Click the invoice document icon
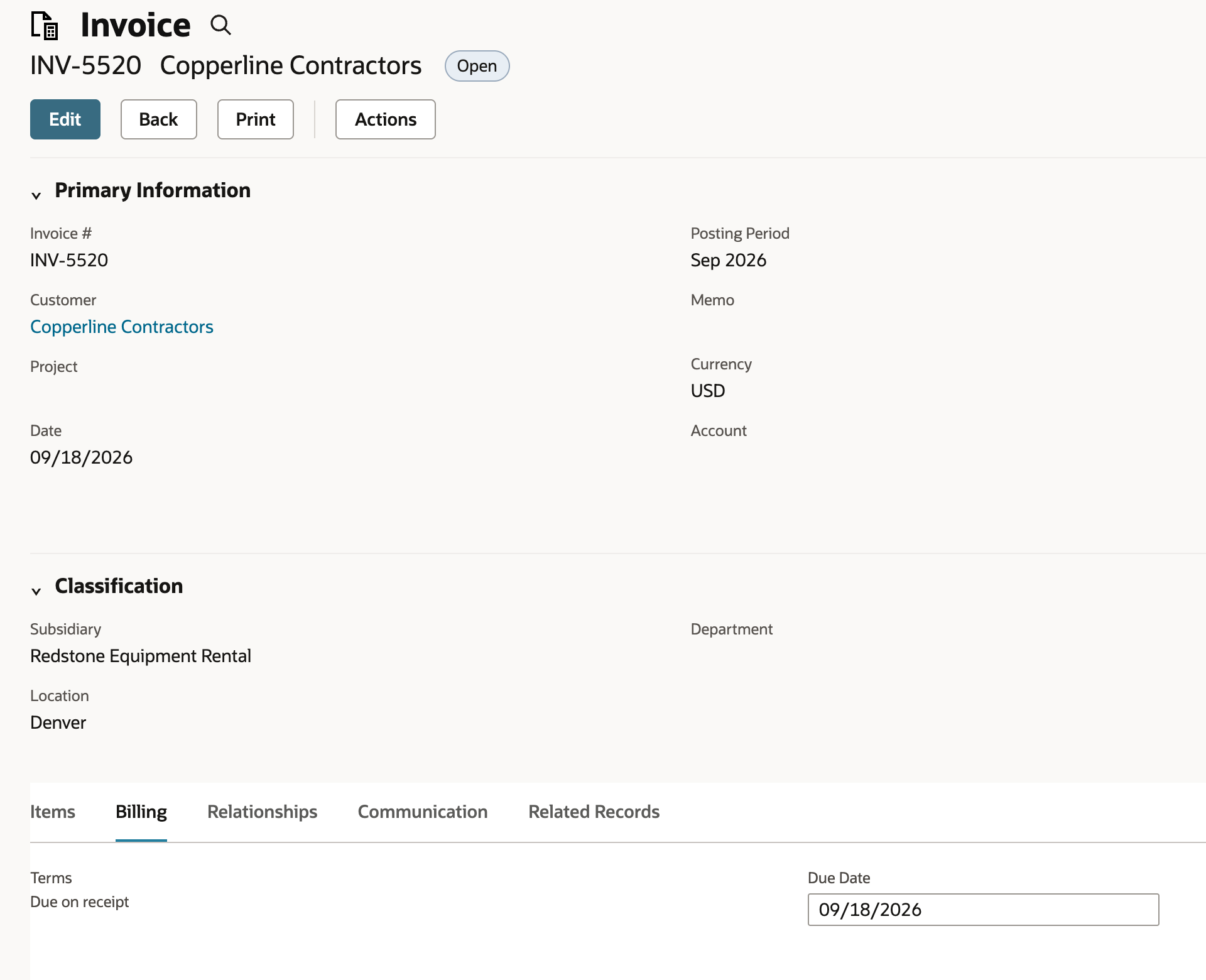 [x=45, y=26]
